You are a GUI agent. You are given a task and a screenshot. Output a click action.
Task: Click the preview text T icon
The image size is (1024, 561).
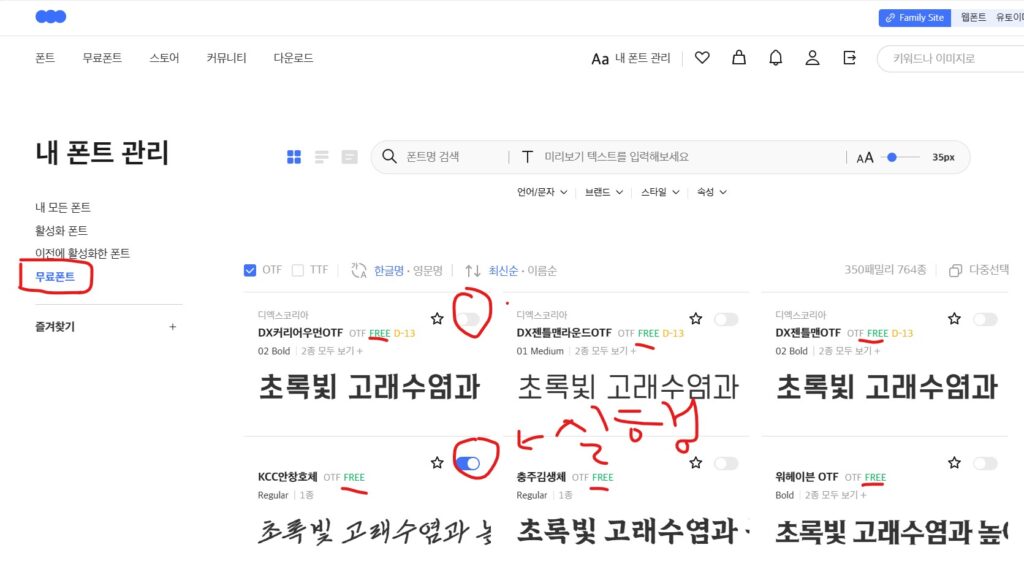pyautogui.click(x=527, y=157)
